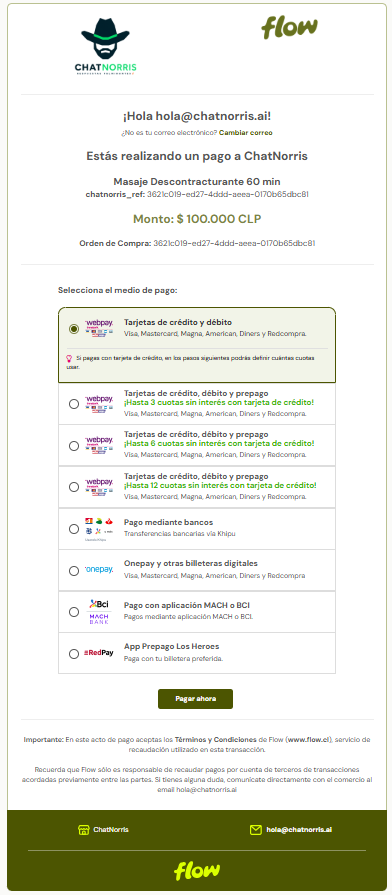Select the 3 cuotas sin interés radio
392x895 pixels.
click(x=74, y=404)
